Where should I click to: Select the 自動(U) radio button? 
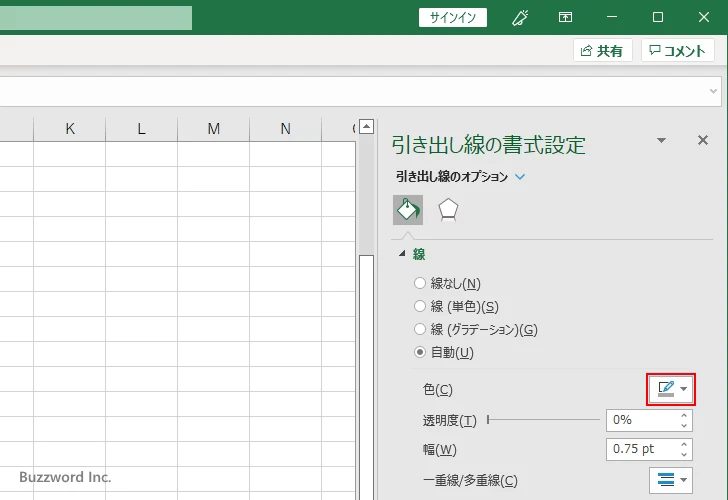coord(420,352)
